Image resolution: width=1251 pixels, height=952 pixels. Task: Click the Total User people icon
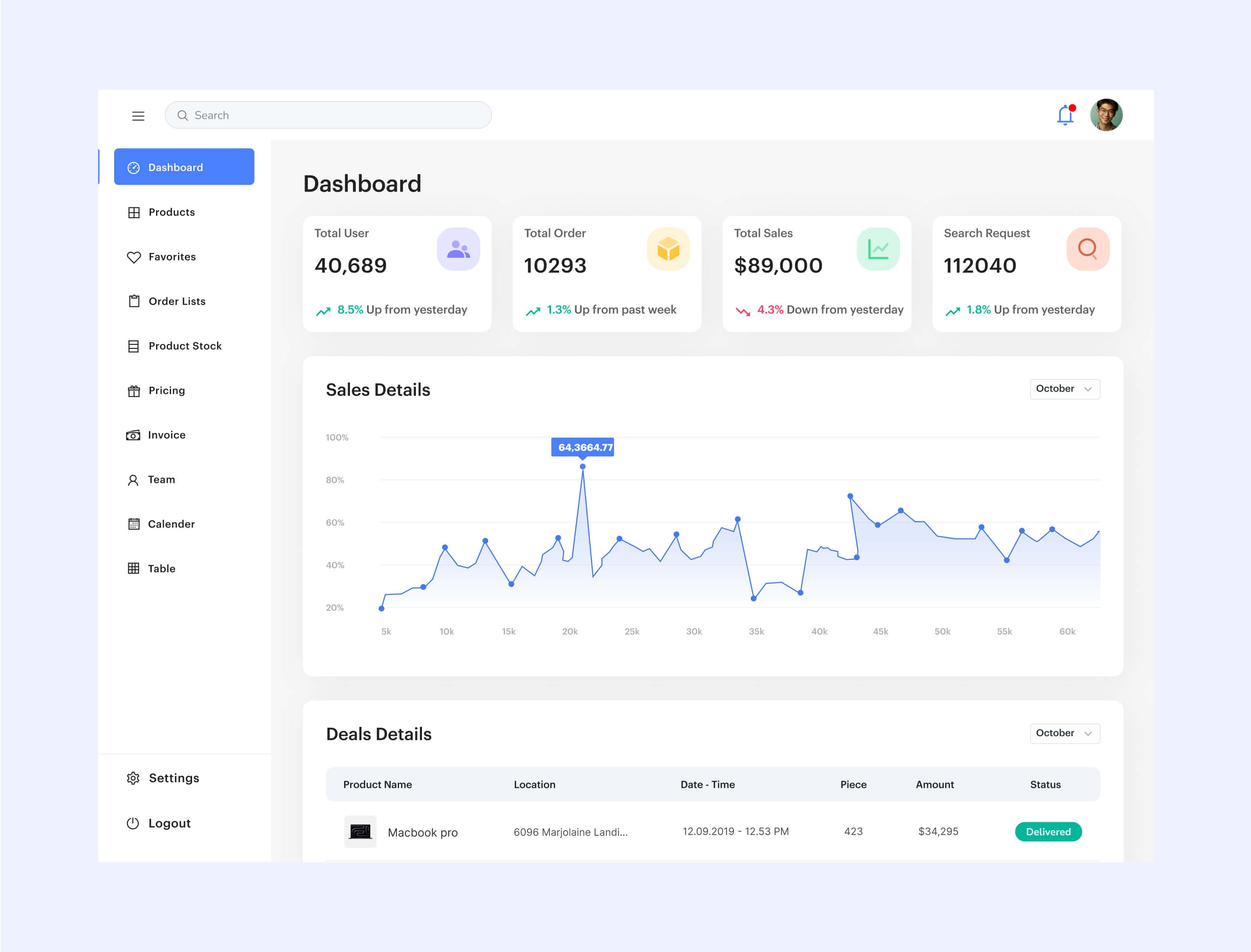458,249
